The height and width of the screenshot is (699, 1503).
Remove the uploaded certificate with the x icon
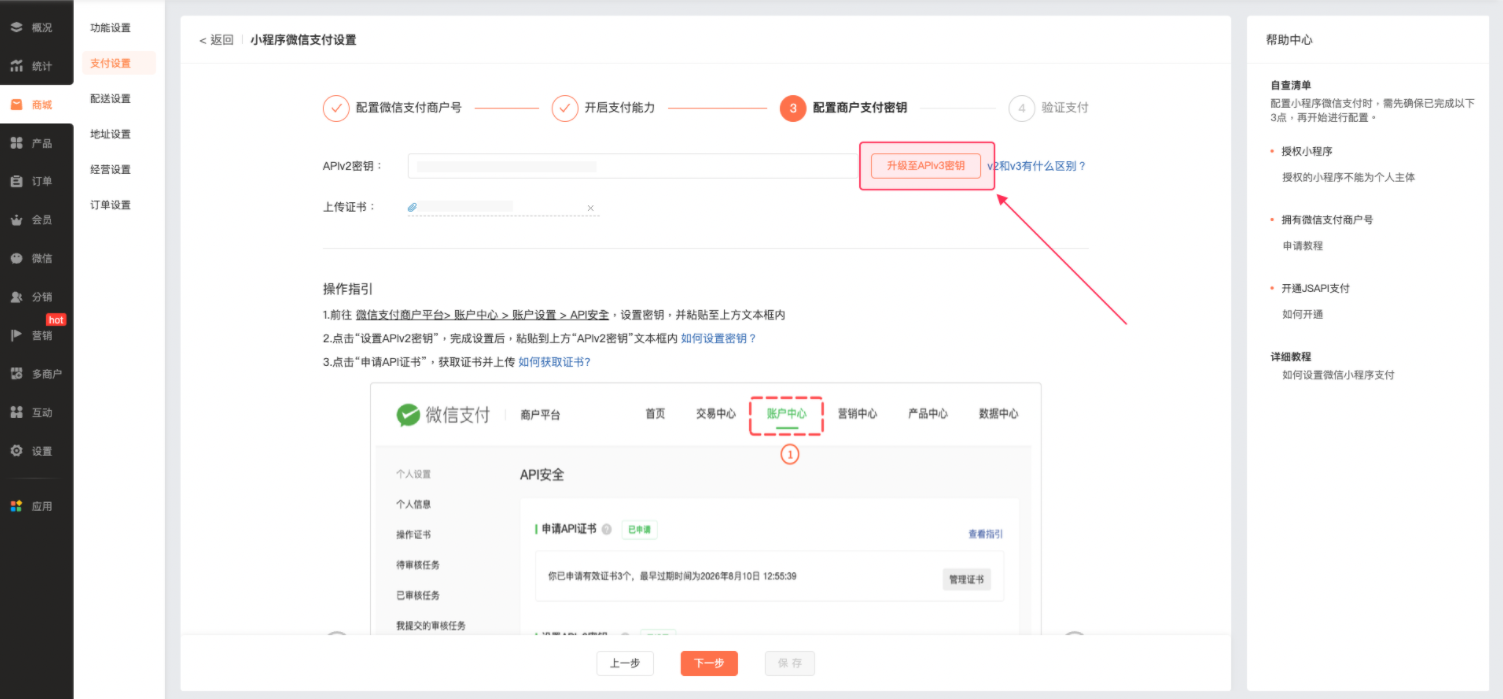click(x=590, y=208)
